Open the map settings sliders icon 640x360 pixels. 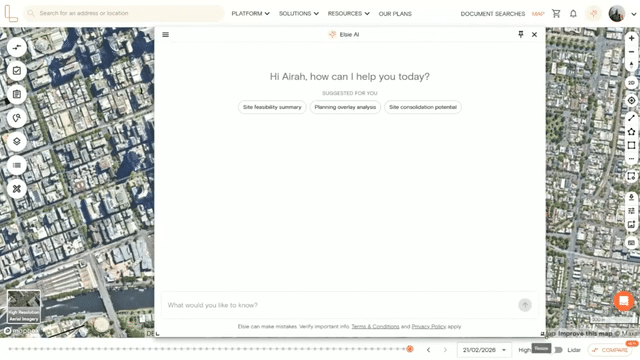631,211
